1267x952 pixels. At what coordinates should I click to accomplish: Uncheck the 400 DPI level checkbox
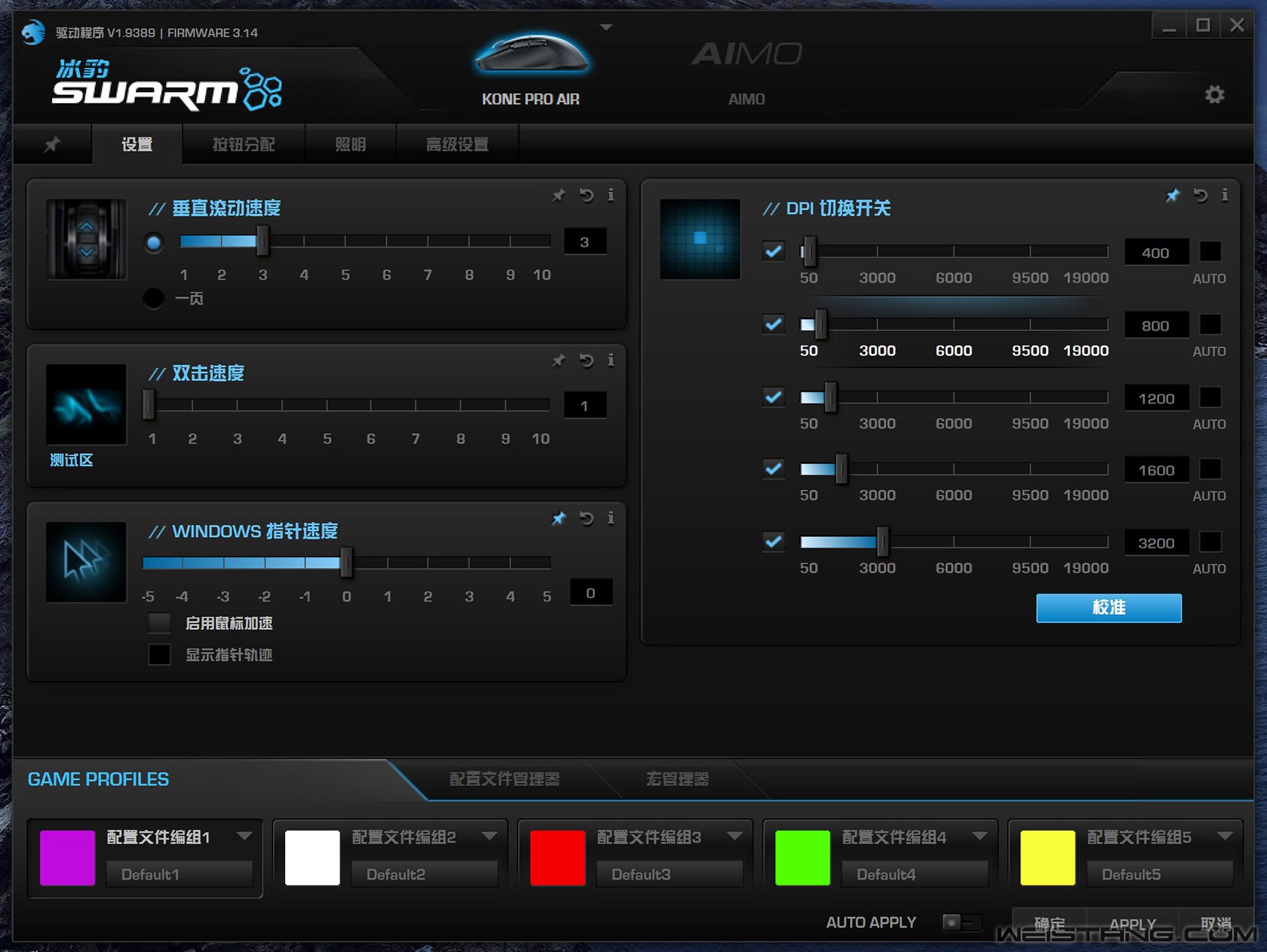coord(773,251)
